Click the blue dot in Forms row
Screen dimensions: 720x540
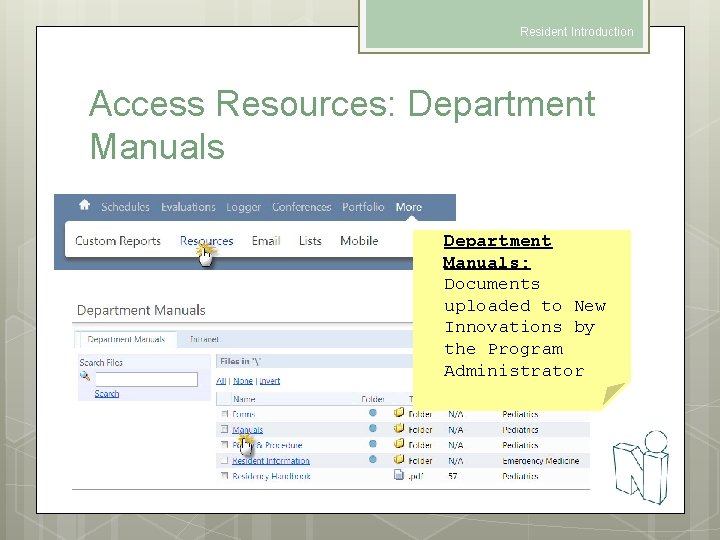pyautogui.click(x=373, y=413)
